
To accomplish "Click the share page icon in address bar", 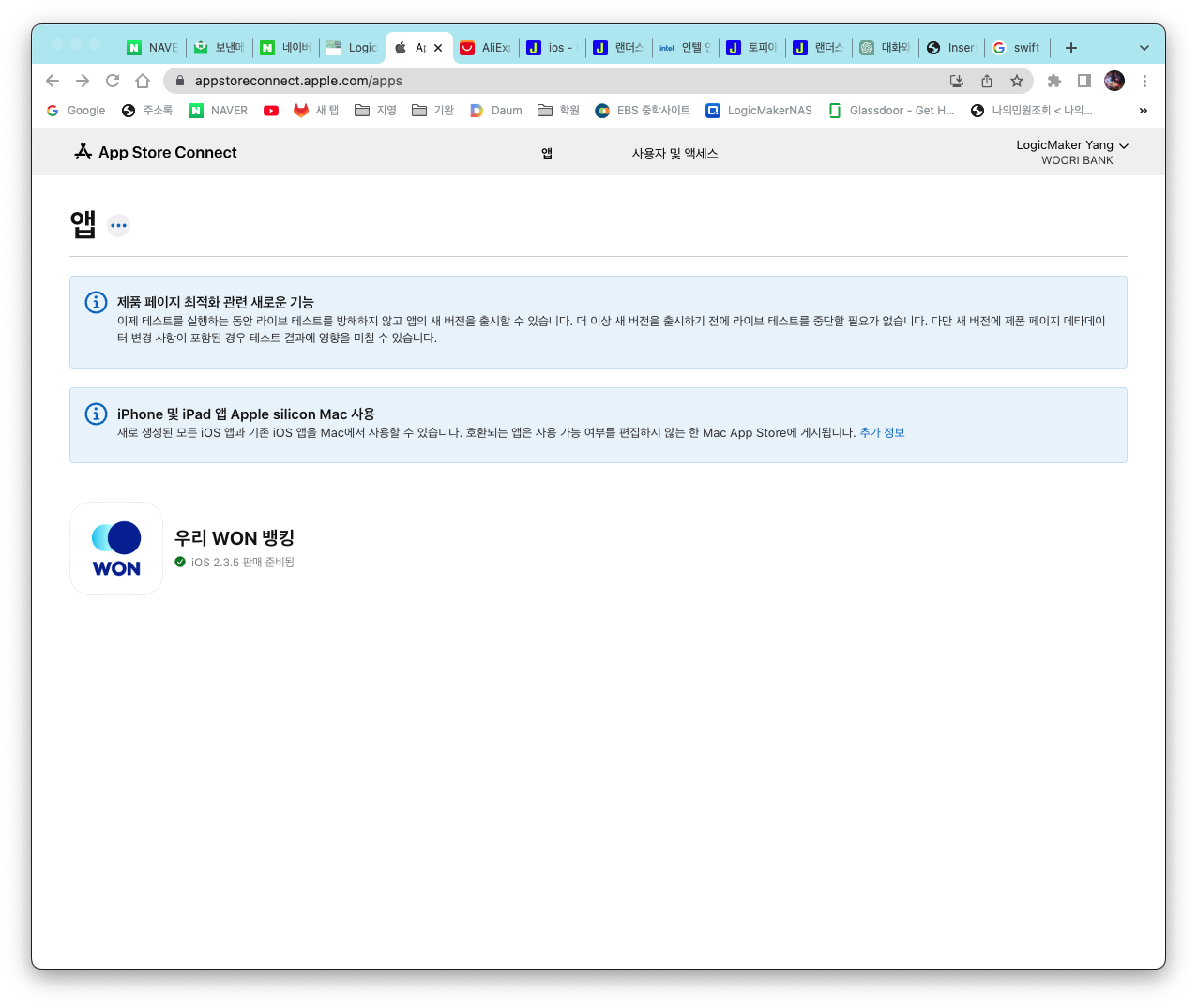I will 987,81.
